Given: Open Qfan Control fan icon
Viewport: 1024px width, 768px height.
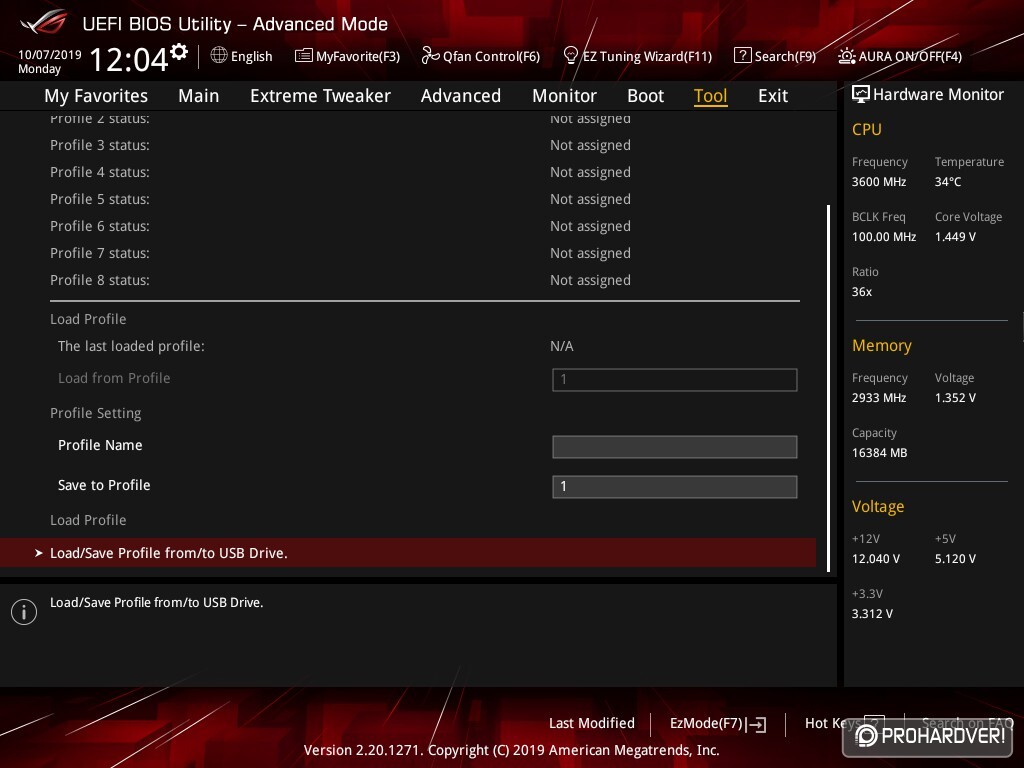Looking at the screenshot, I should (430, 56).
